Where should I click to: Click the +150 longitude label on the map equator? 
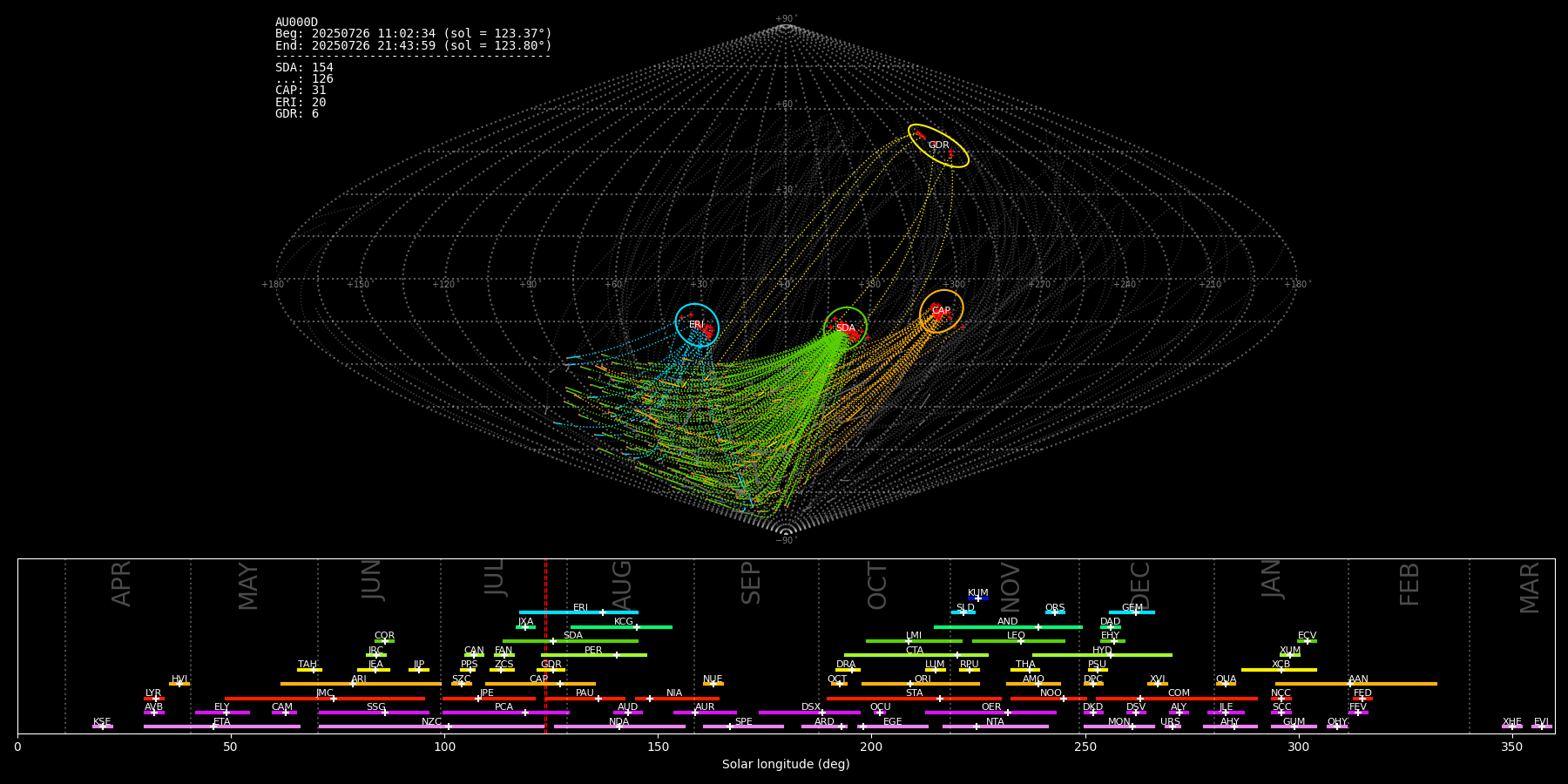tap(357, 285)
